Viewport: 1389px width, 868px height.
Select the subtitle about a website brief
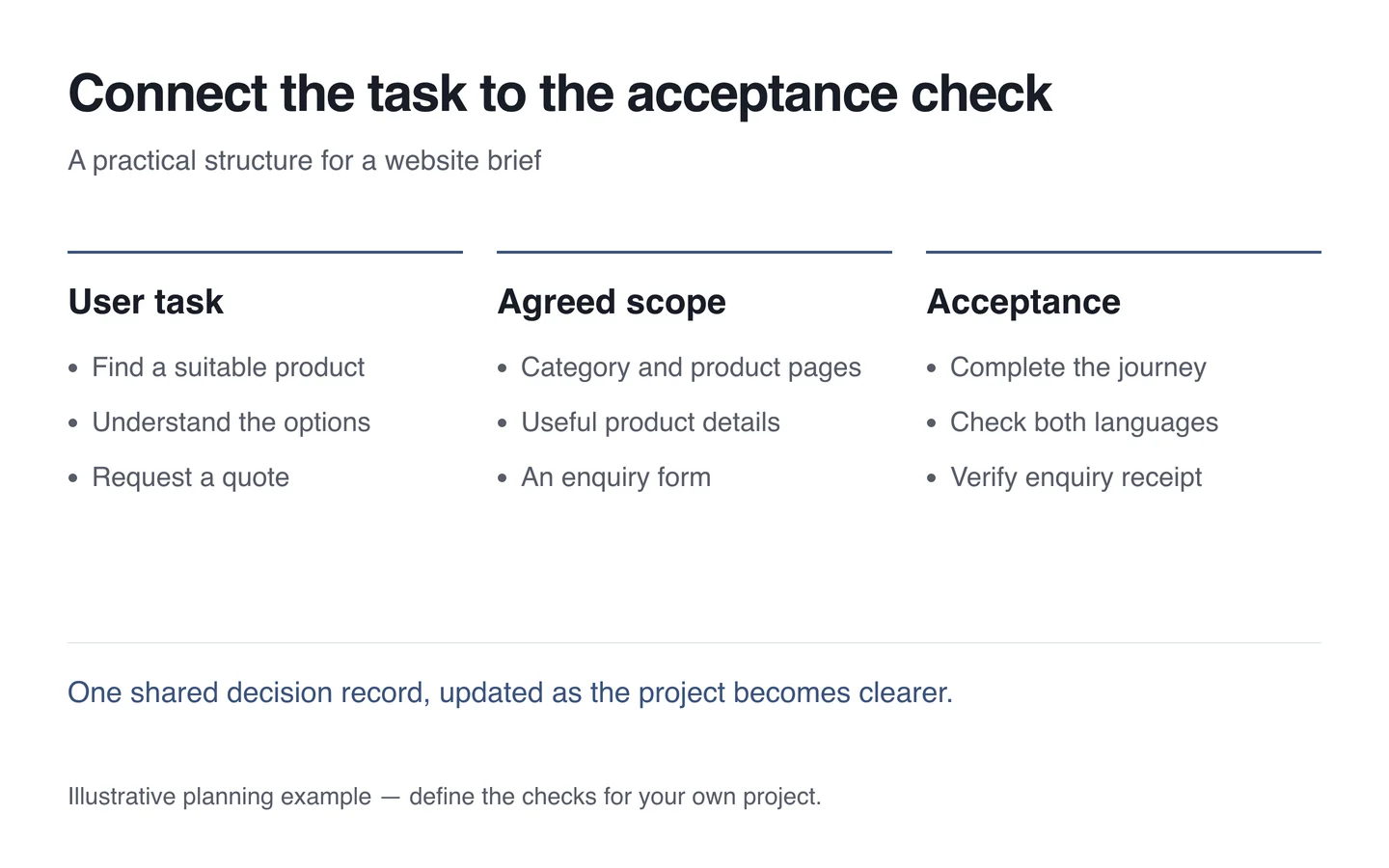point(305,160)
